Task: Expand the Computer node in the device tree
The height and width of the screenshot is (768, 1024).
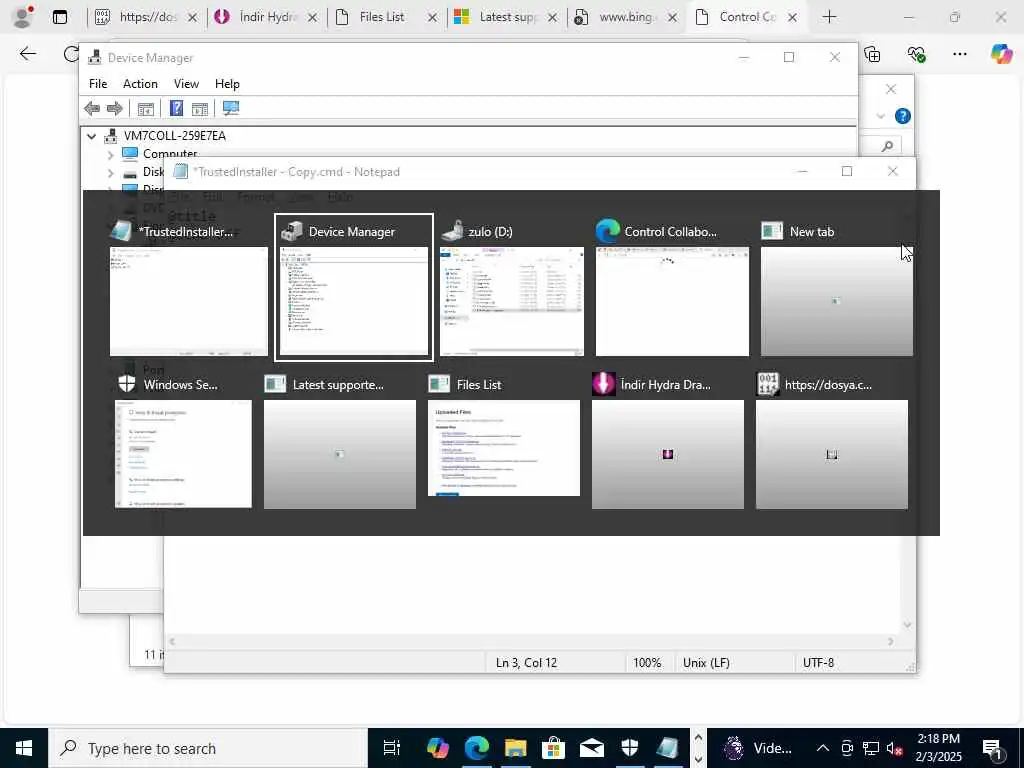Action: tap(110, 155)
